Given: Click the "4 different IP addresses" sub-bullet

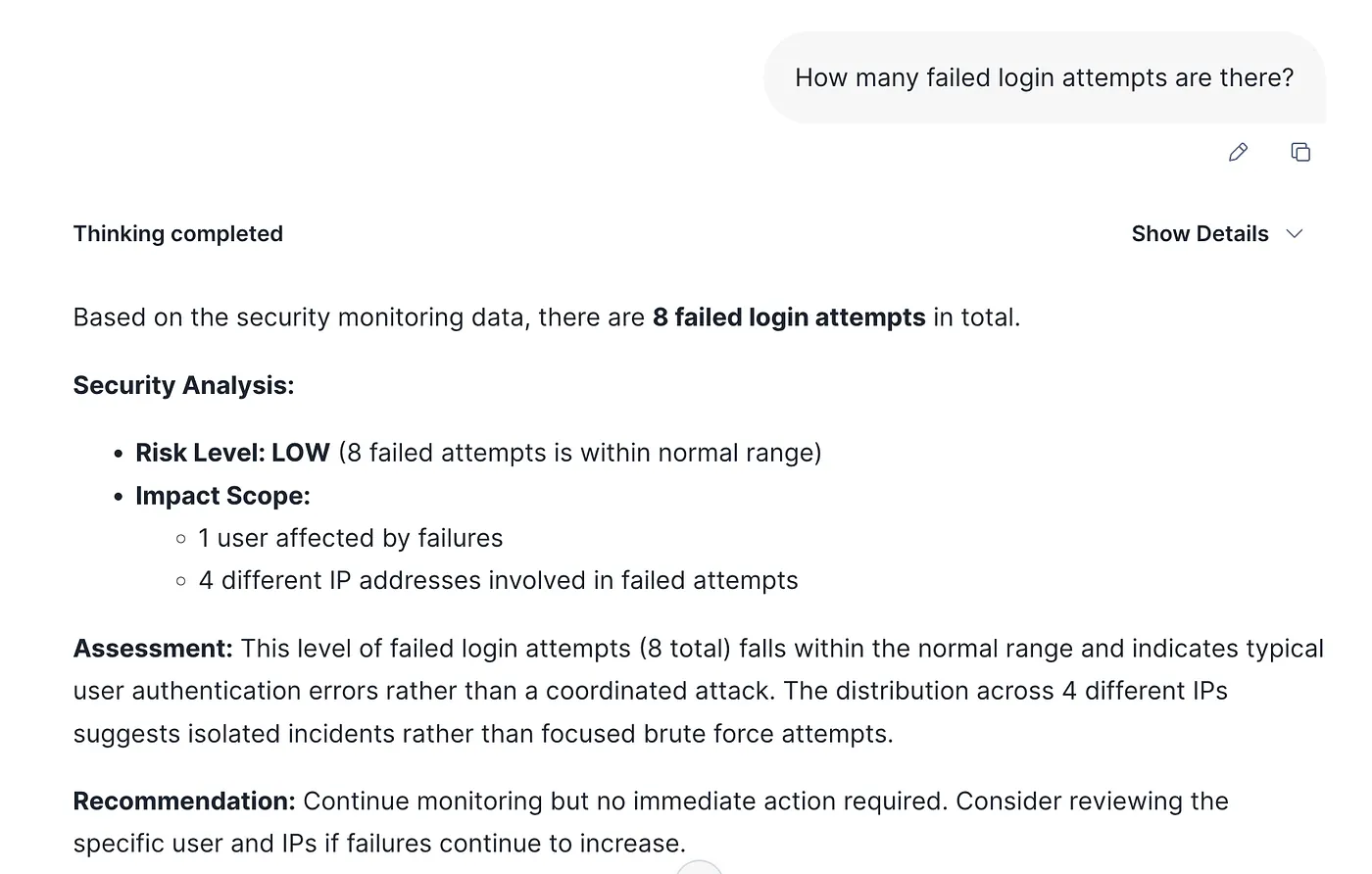Looking at the screenshot, I should 498,580.
